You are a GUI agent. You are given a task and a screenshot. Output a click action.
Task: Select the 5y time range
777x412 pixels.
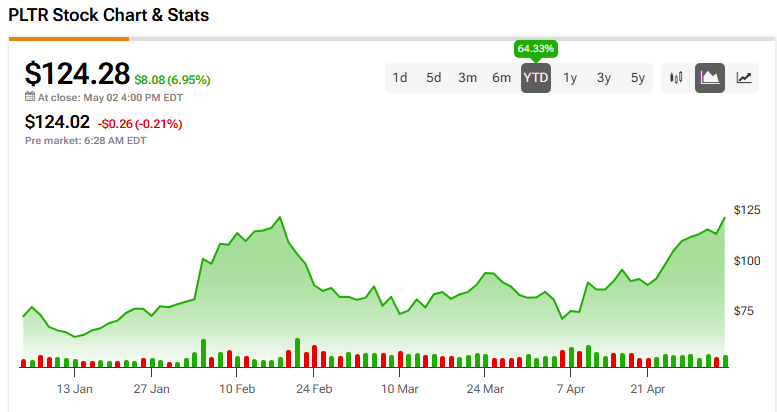(638, 78)
